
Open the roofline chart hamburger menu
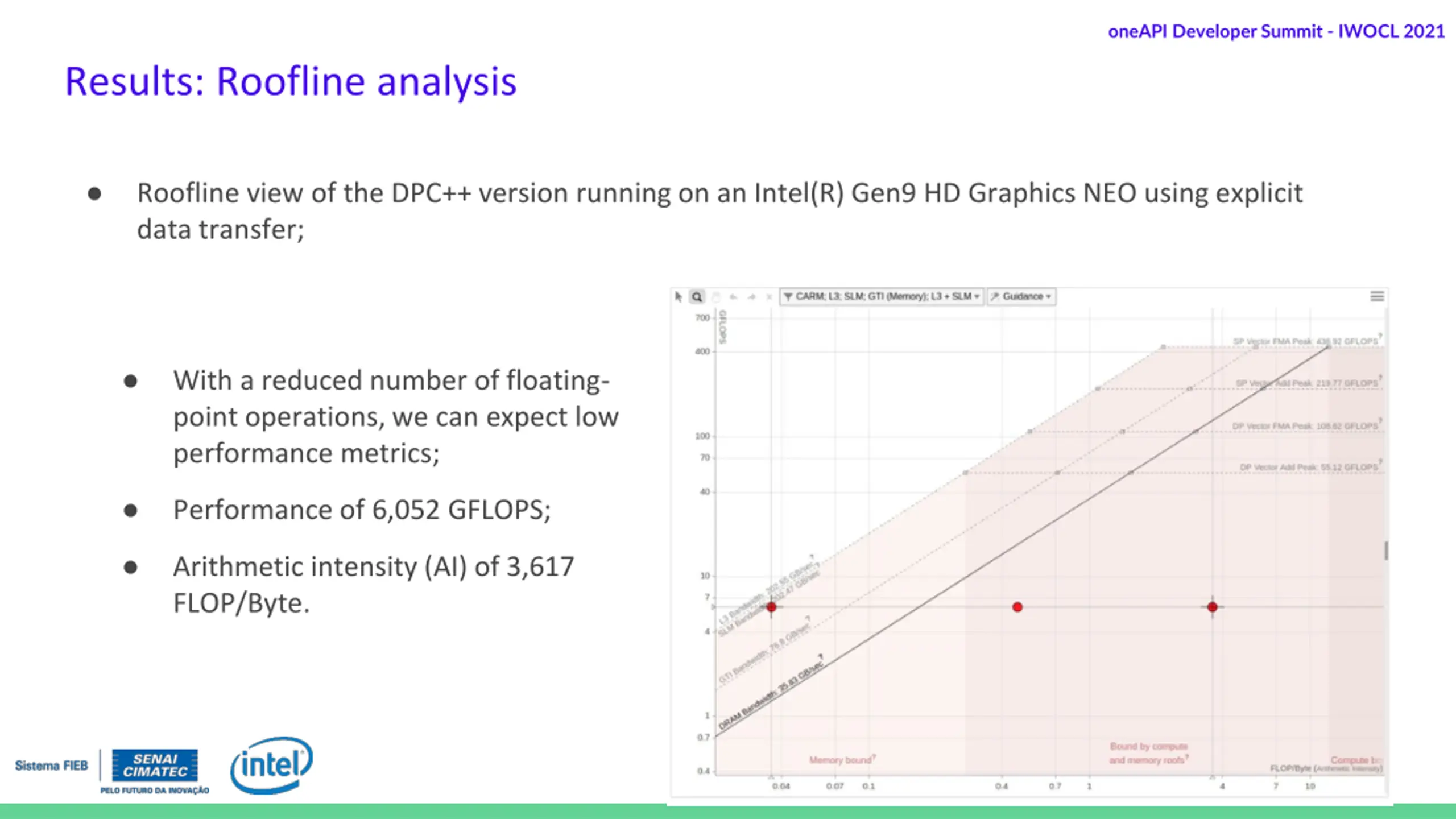[1377, 296]
